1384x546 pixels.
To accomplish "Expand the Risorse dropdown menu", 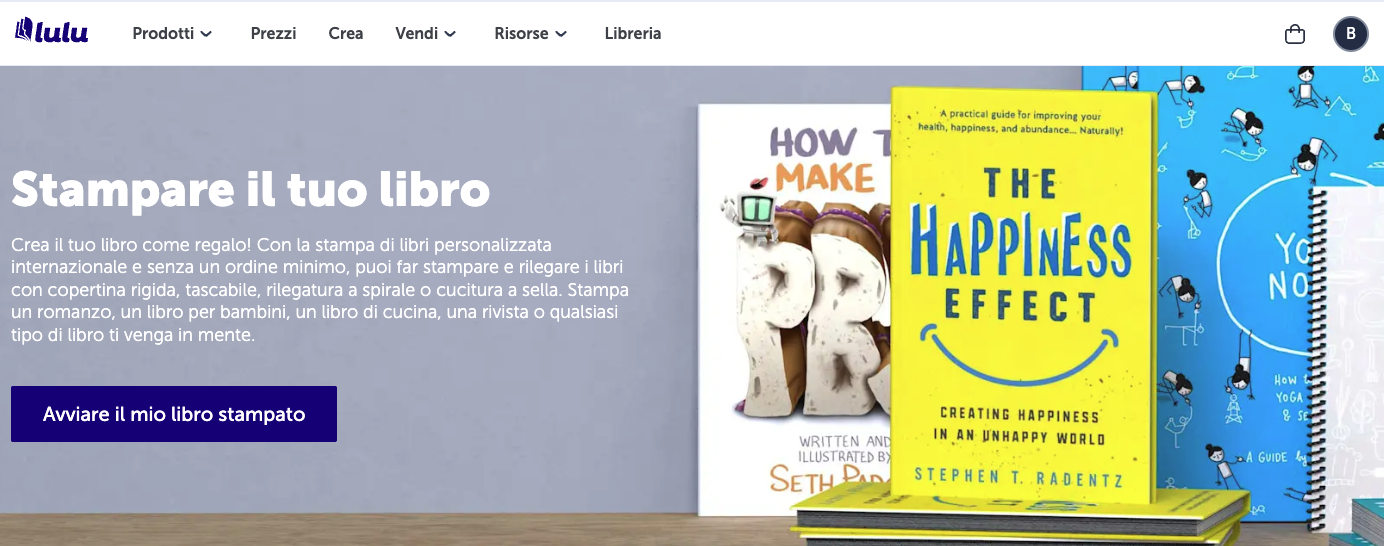I will click(x=531, y=33).
